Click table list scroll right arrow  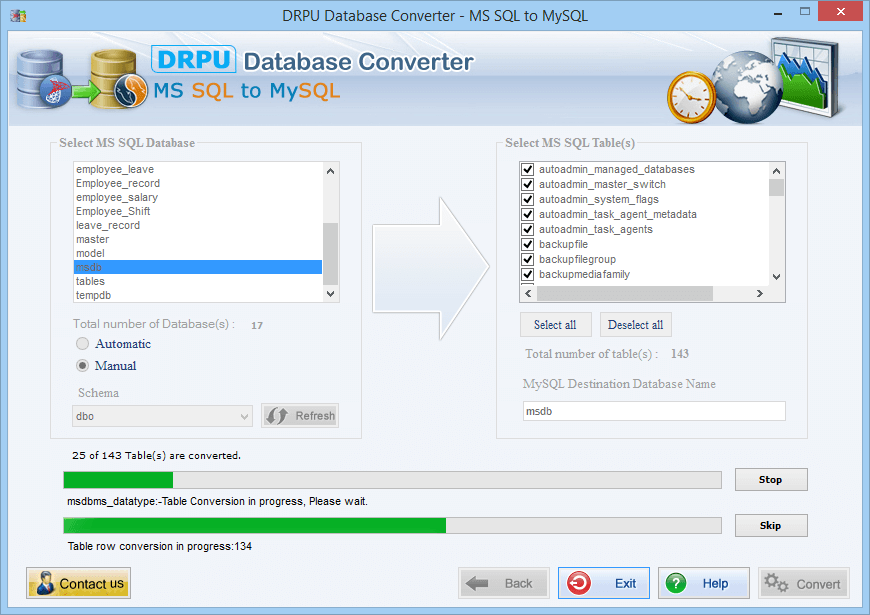[760, 294]
